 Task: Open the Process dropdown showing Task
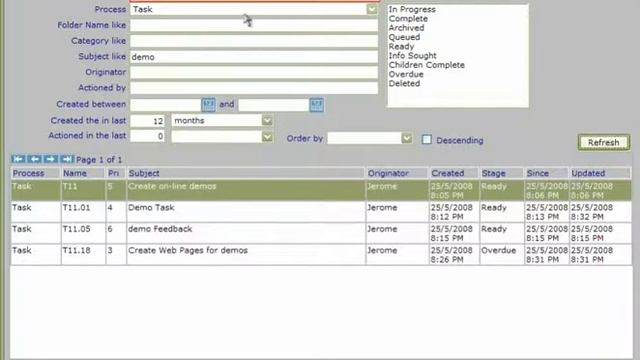(371, 9)
